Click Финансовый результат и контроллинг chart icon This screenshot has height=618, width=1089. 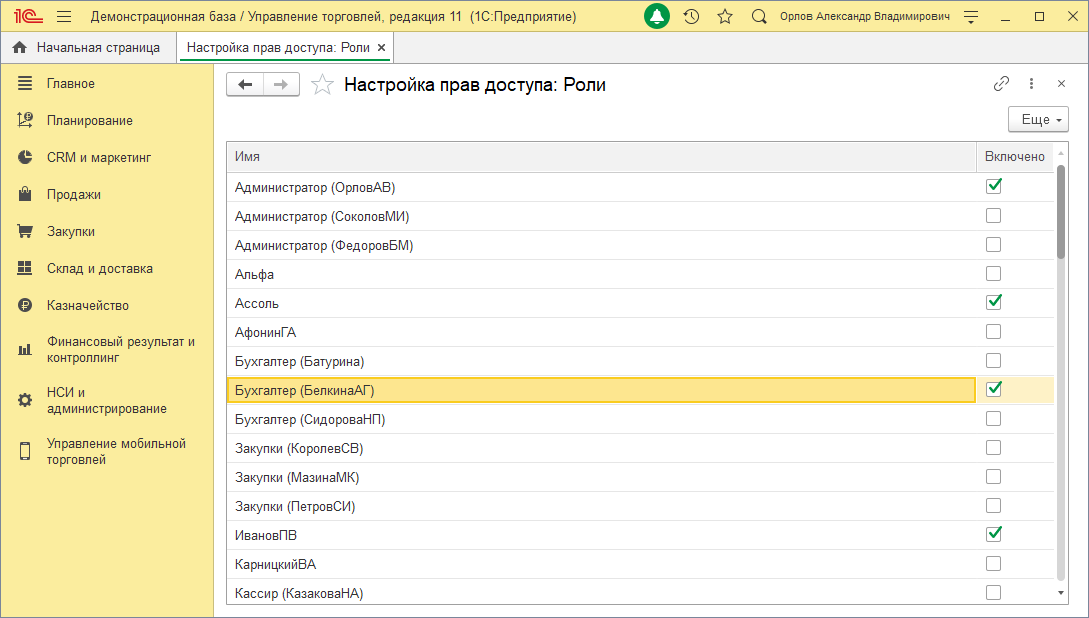pos(25,349)
